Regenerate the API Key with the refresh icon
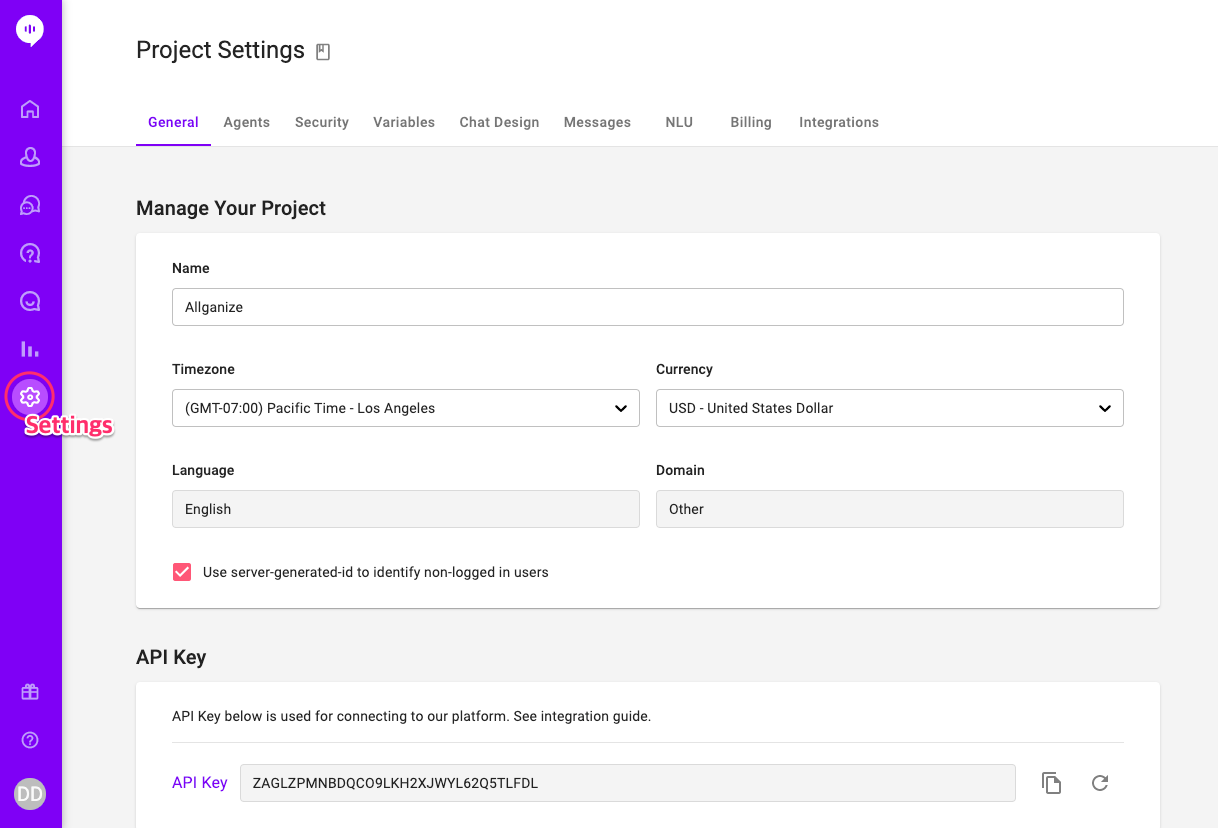1218x828 pixels. pyautogui.click(x=1099, y=783)
